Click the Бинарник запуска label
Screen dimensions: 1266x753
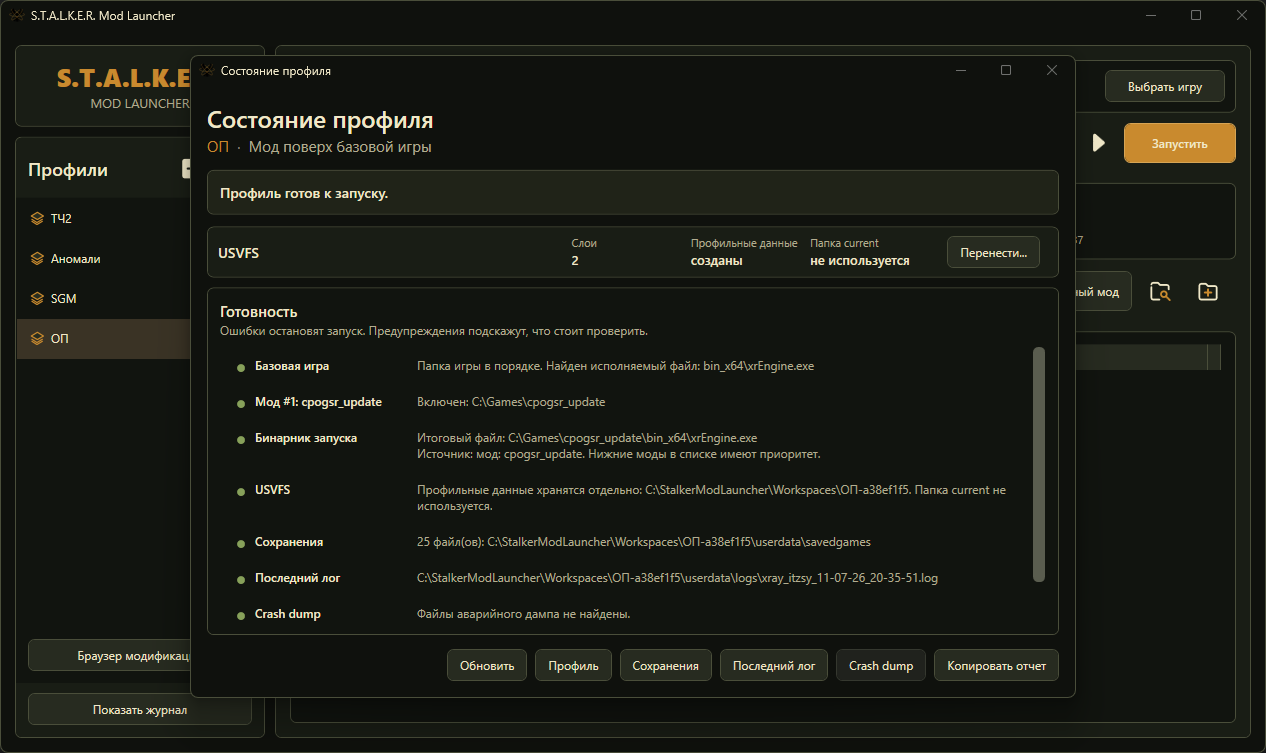(306, 438)
